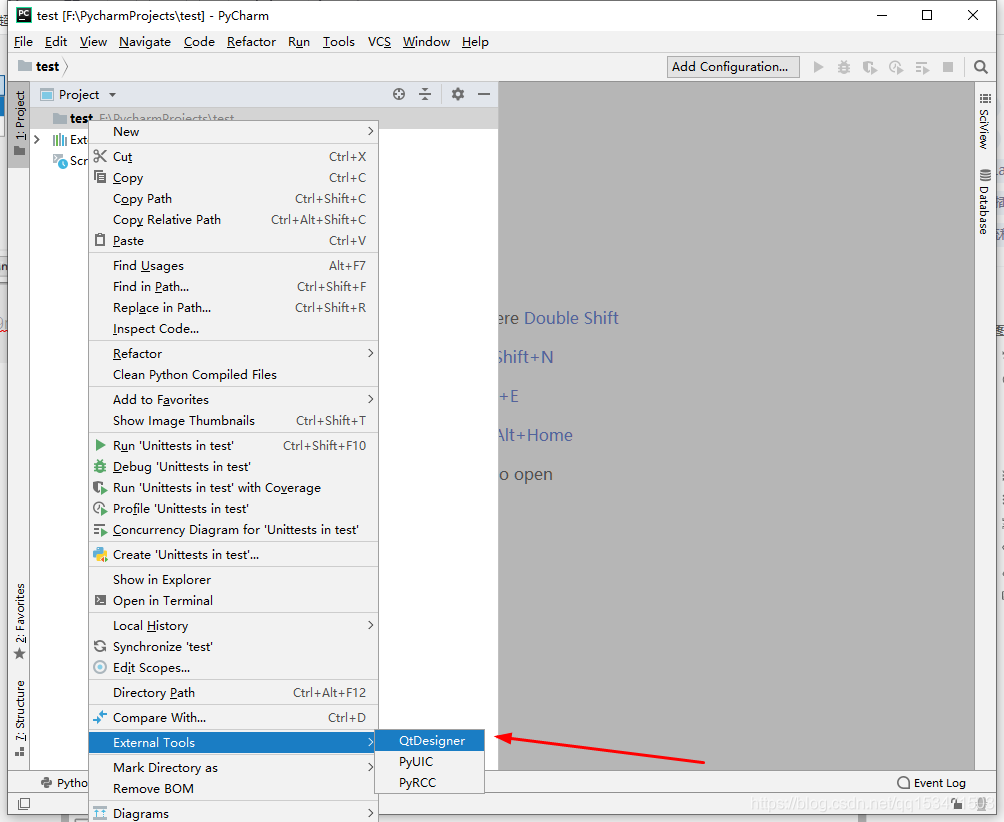The image size is (1004, 822).
Task: Choose Synchronize 'test'
Action: pos(233,647)
